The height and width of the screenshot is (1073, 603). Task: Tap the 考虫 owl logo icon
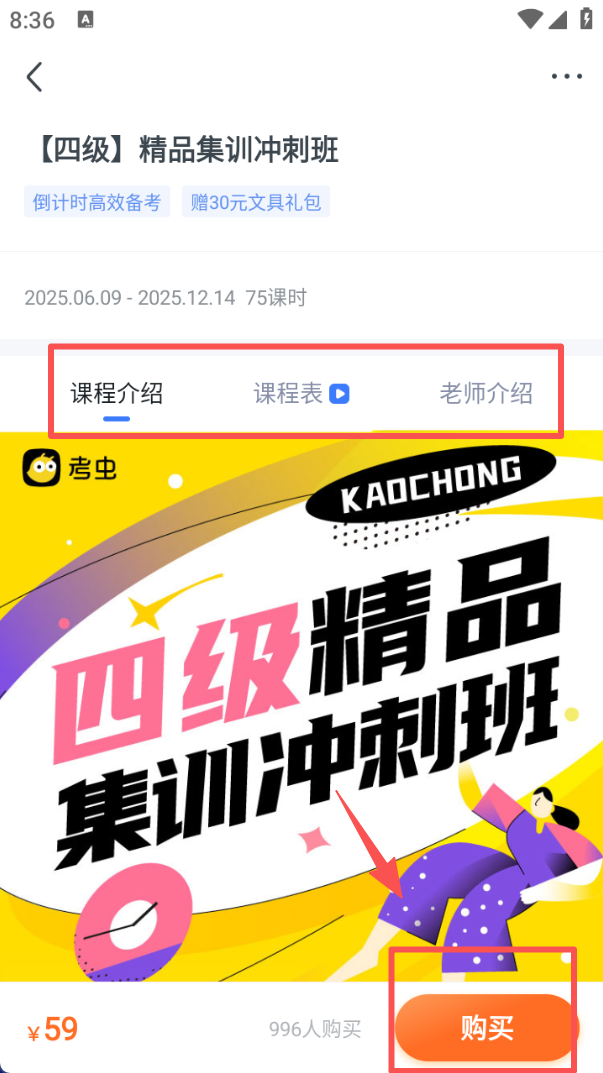tap(41, 467)
